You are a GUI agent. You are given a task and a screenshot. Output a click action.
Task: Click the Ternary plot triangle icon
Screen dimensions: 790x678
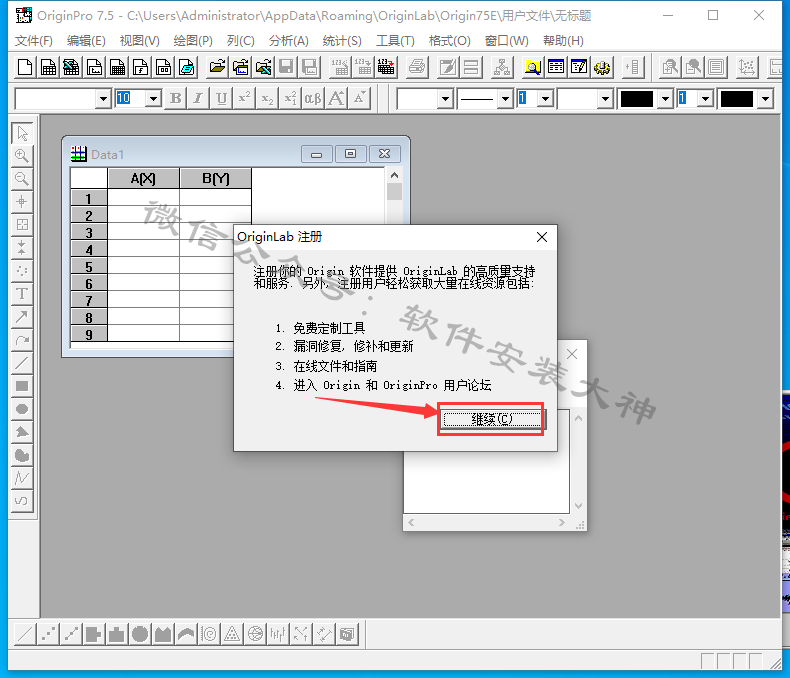[232, 634]
